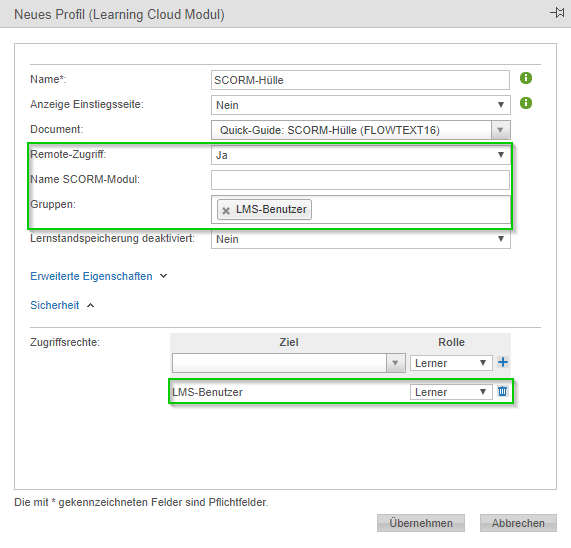Focus the Name SCORM-Modul input field
This screenshot has width=571, height=548.
click(x=360, y=180)
